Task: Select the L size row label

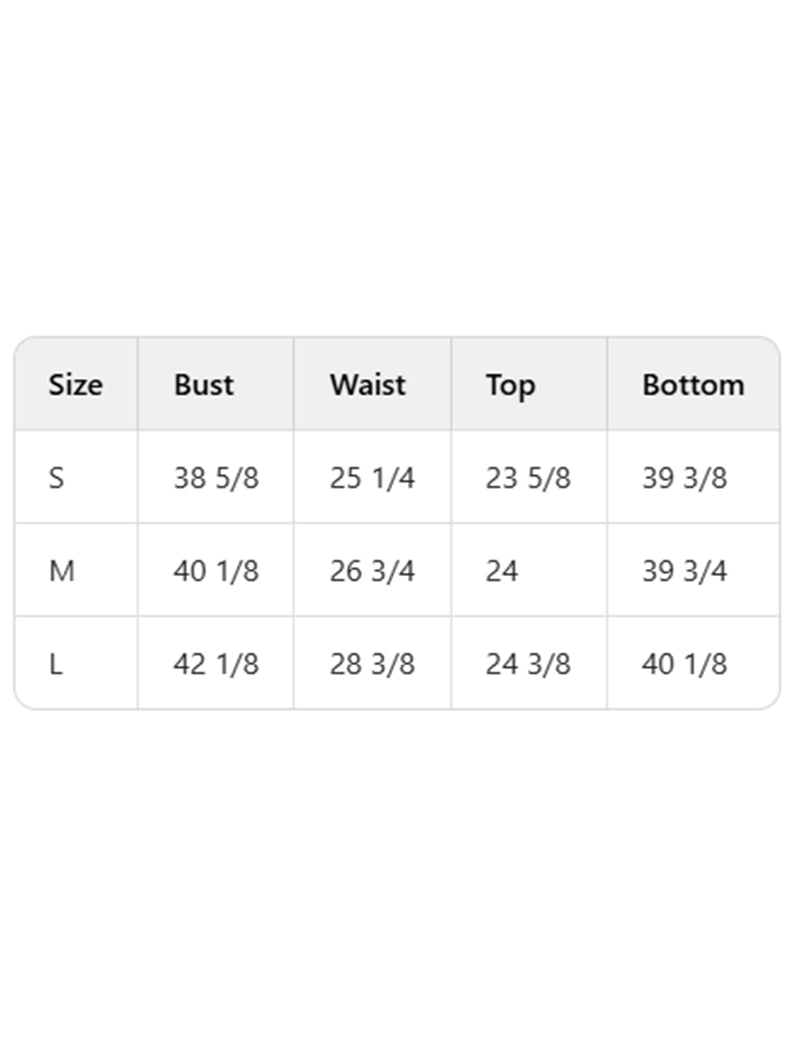Action: 55,664
